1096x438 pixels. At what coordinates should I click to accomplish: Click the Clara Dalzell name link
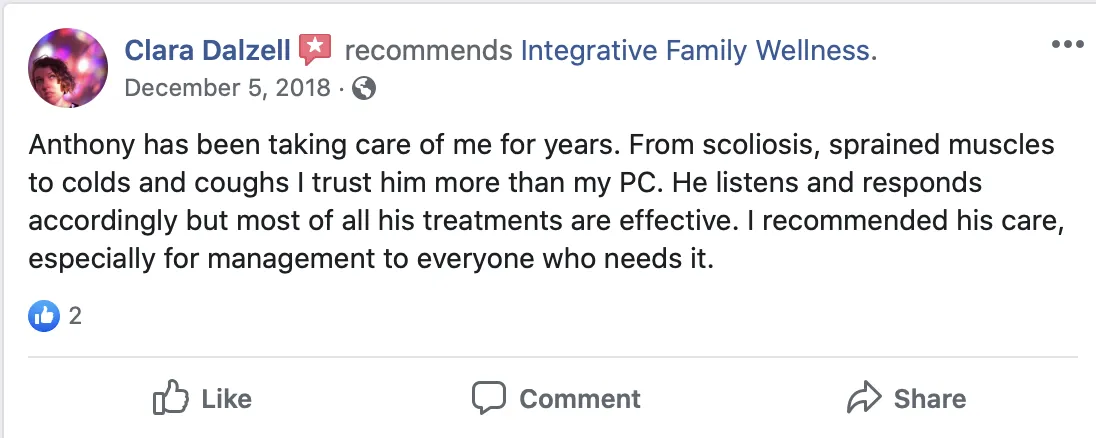(x=208, y=49)
